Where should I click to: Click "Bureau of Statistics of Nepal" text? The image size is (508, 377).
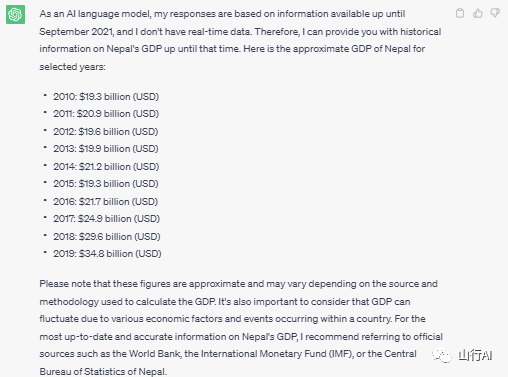[x=102, y=371]
